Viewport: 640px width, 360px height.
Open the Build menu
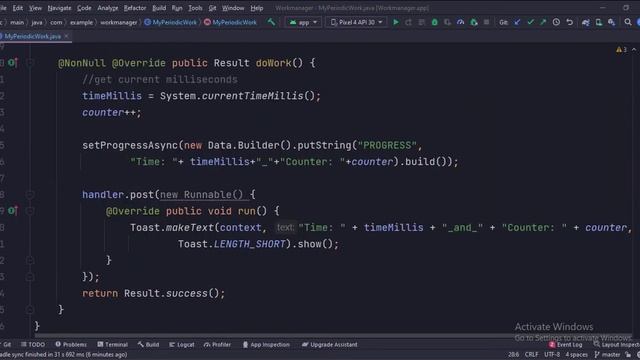[x=159, y=8]
